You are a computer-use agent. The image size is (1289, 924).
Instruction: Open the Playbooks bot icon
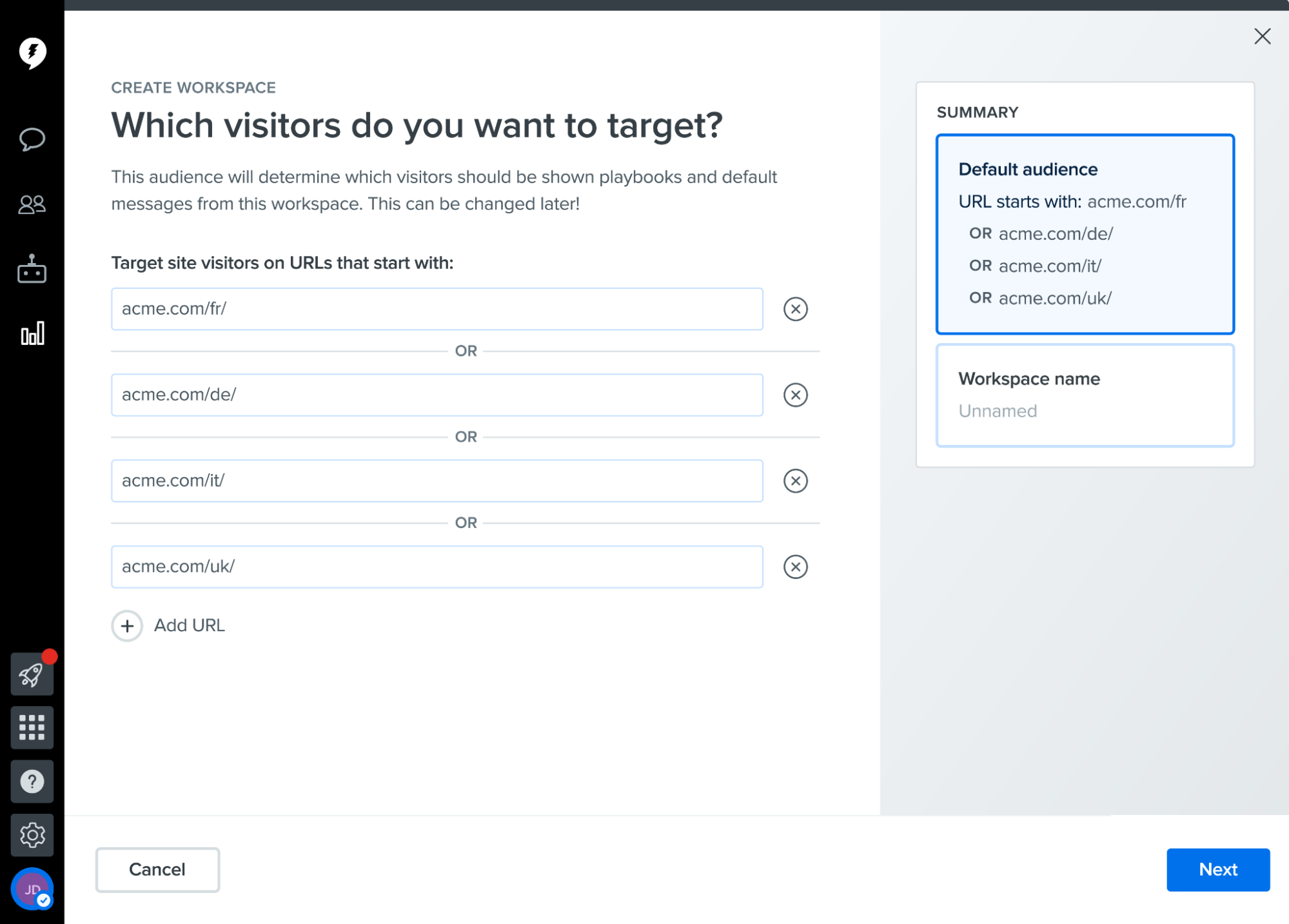(32, 268)
